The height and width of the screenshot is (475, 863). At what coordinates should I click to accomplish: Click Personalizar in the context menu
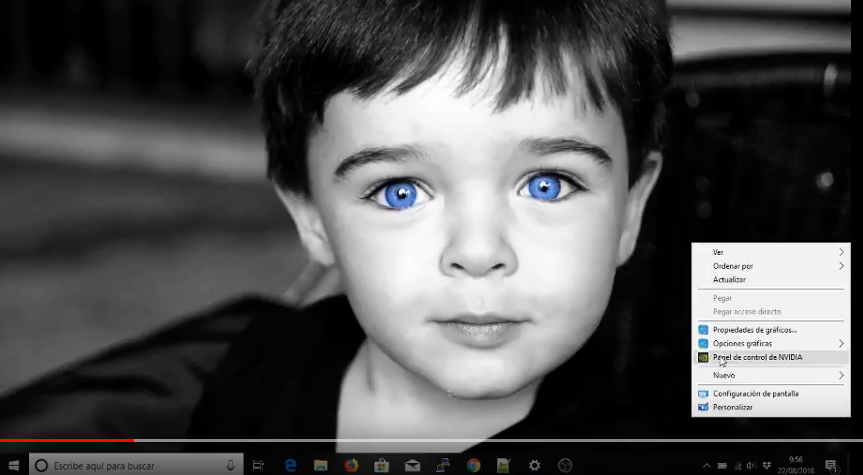point(733,407)
